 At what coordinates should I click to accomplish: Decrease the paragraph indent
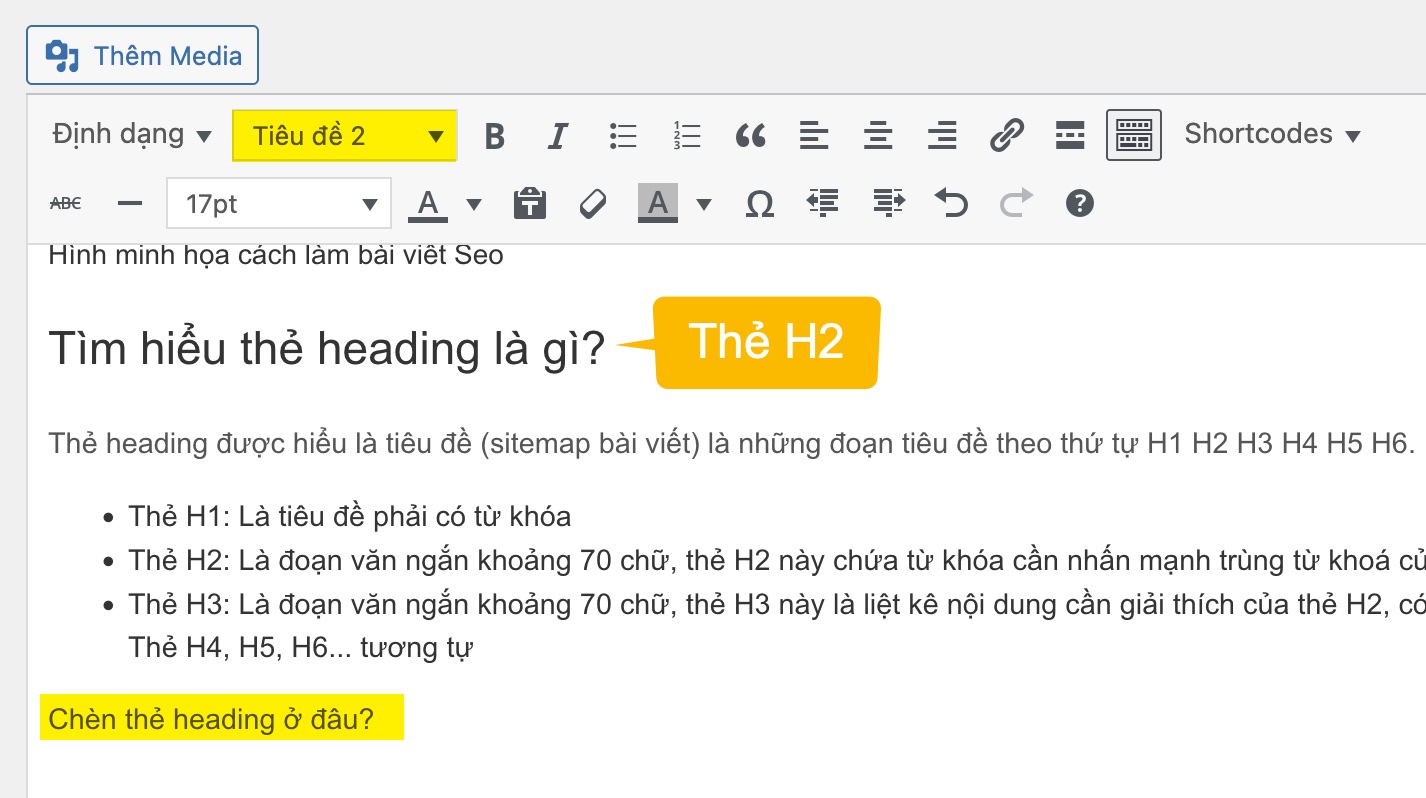pyautogui.click(x=822, y=204)
